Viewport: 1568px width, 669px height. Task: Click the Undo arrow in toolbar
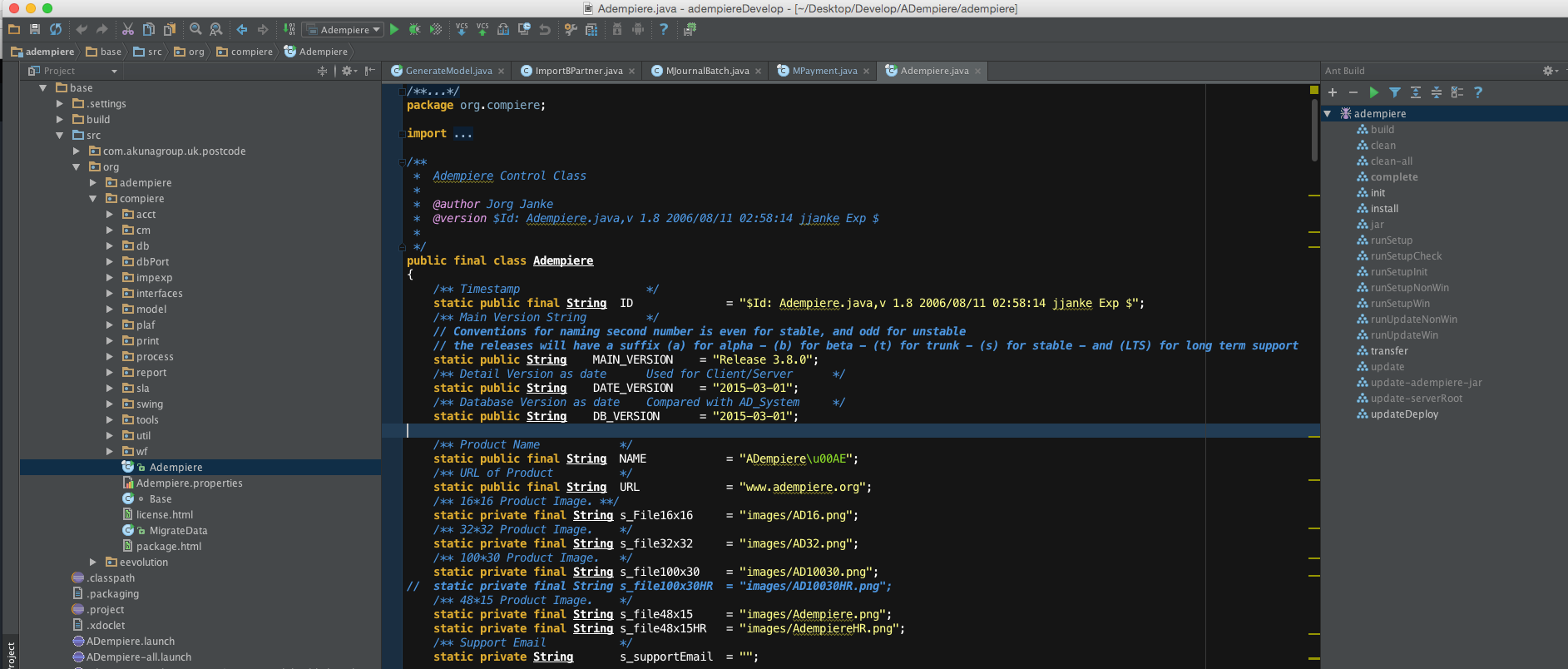(x=82, y=29)
